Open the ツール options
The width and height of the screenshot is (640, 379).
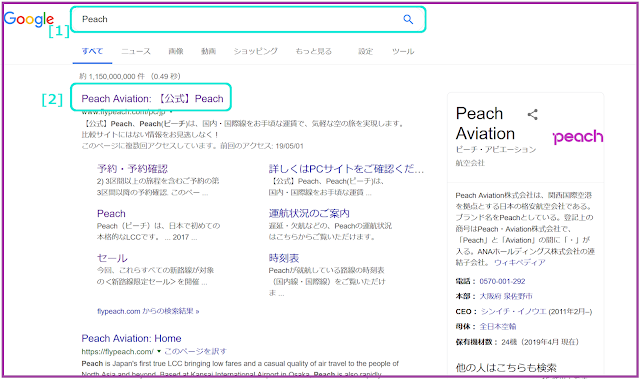[403, 51]
